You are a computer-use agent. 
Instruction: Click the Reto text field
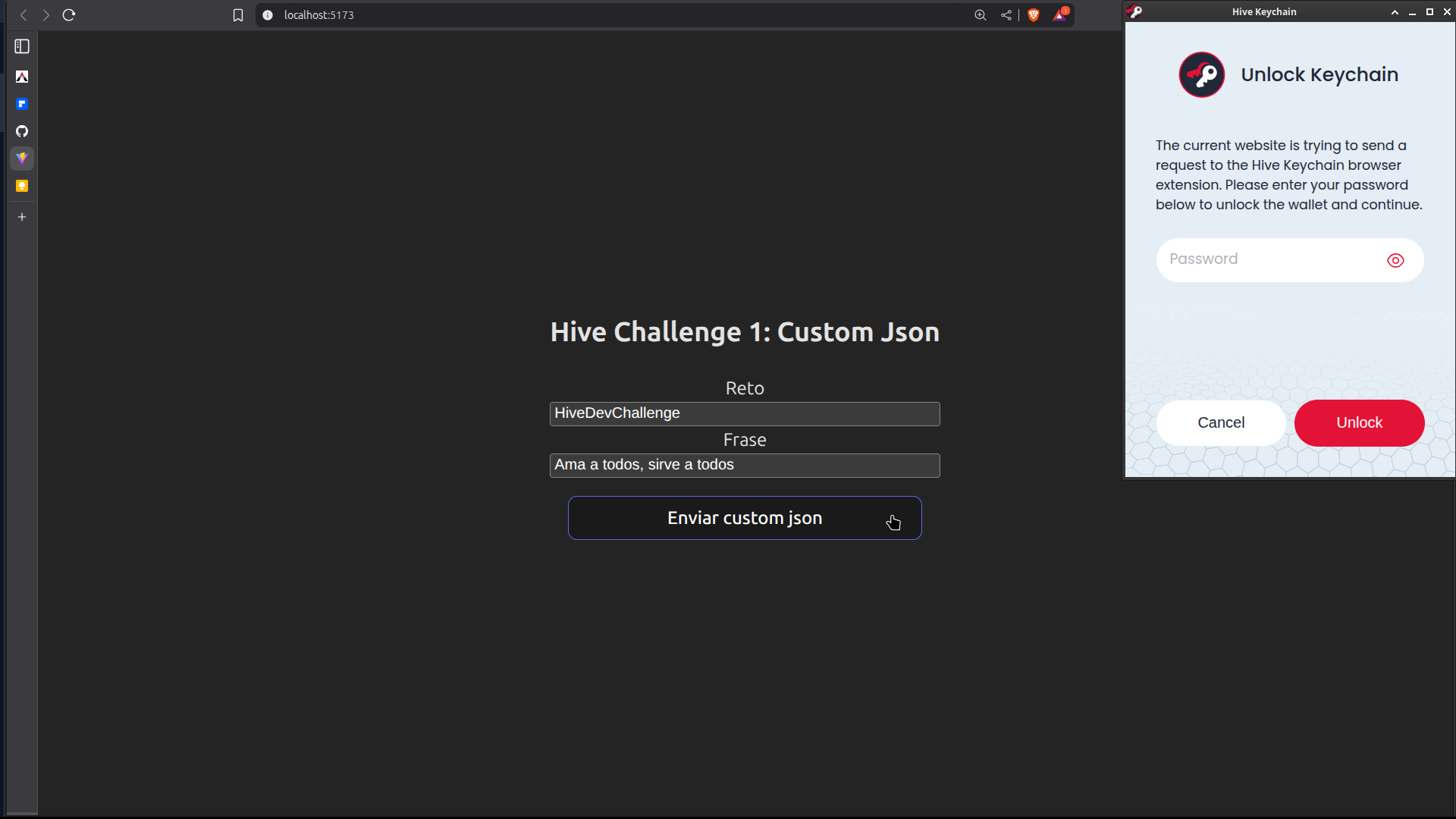coord(745,414)
